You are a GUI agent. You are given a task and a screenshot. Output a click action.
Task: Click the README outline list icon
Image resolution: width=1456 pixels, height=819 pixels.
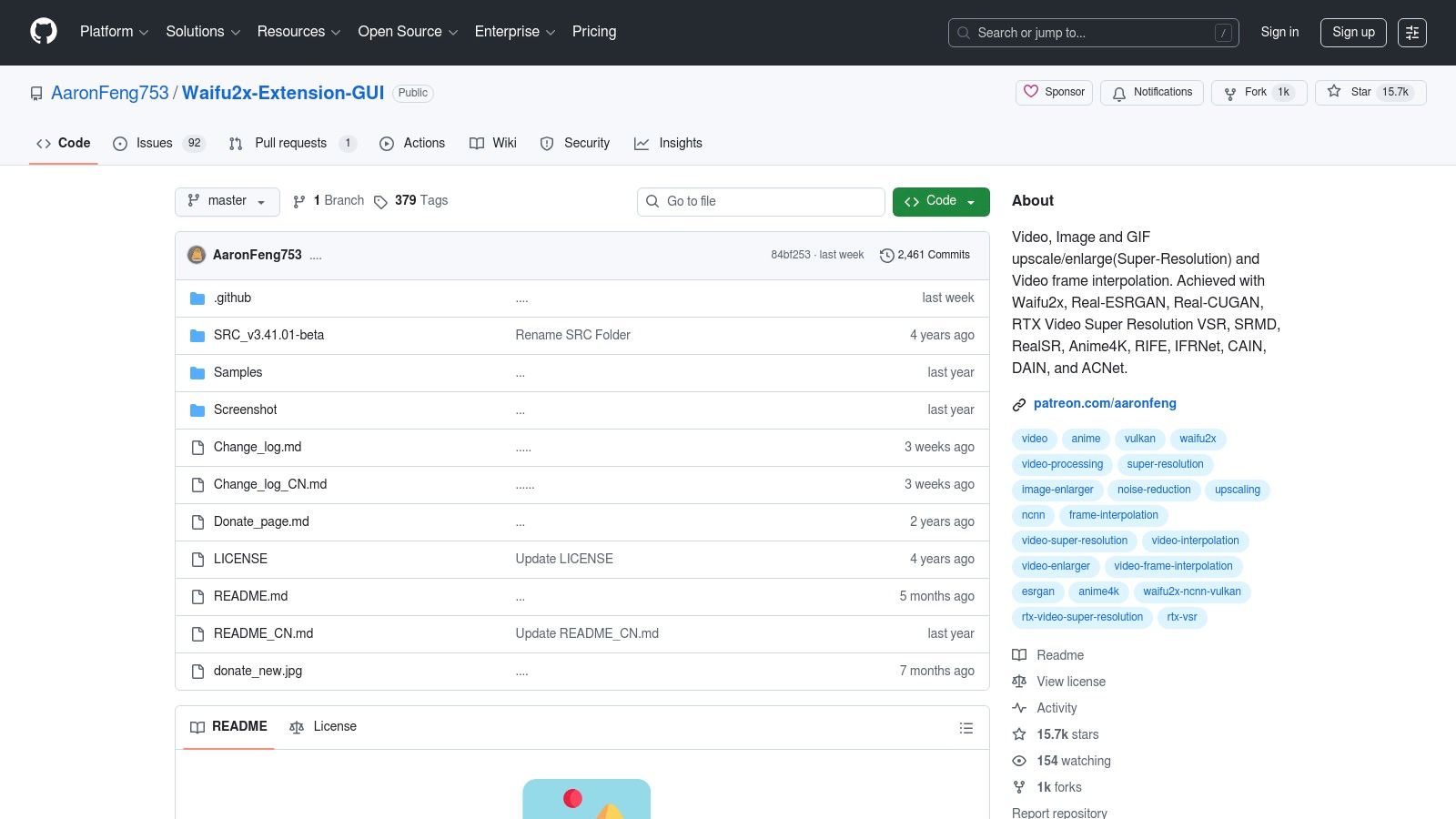(966, 728)
